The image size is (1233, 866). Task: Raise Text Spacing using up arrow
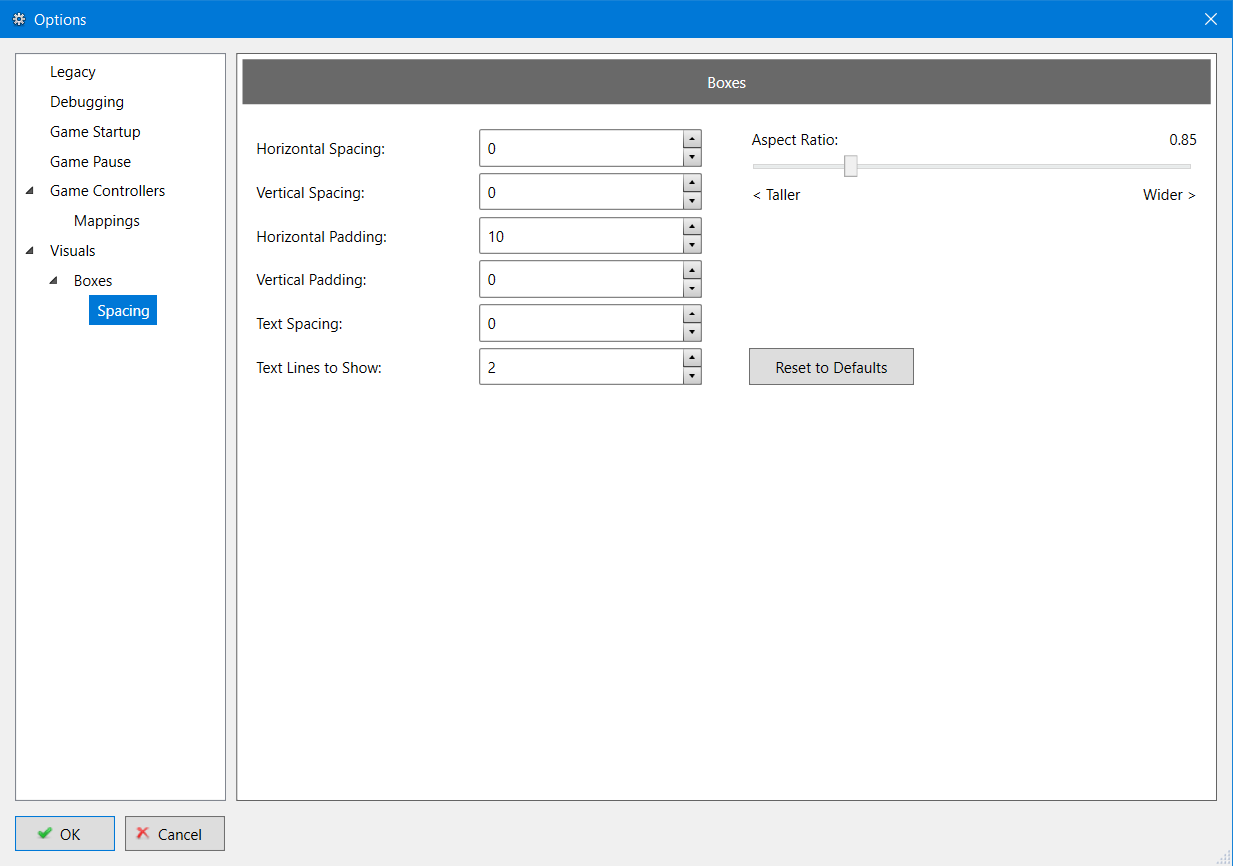(x=691, y=314)
